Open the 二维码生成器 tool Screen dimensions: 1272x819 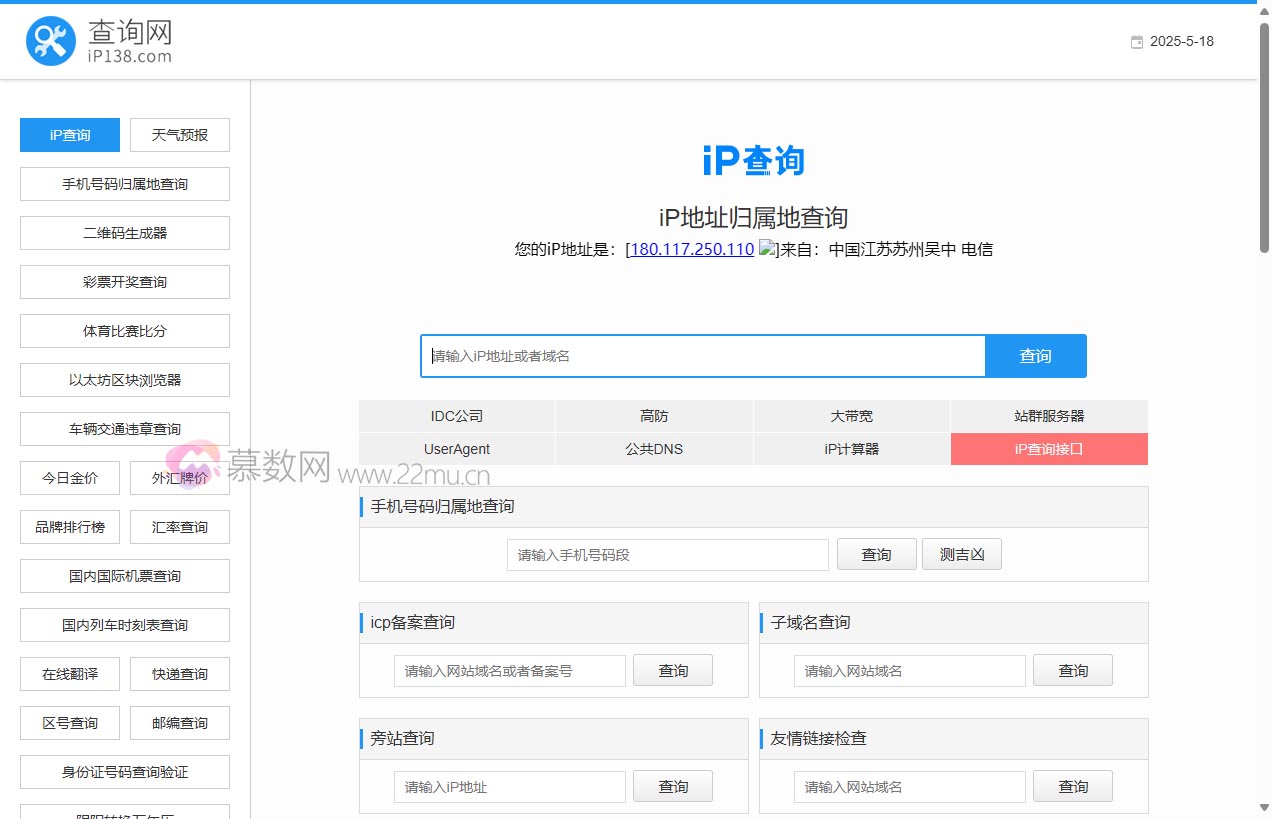click(124, 232)
